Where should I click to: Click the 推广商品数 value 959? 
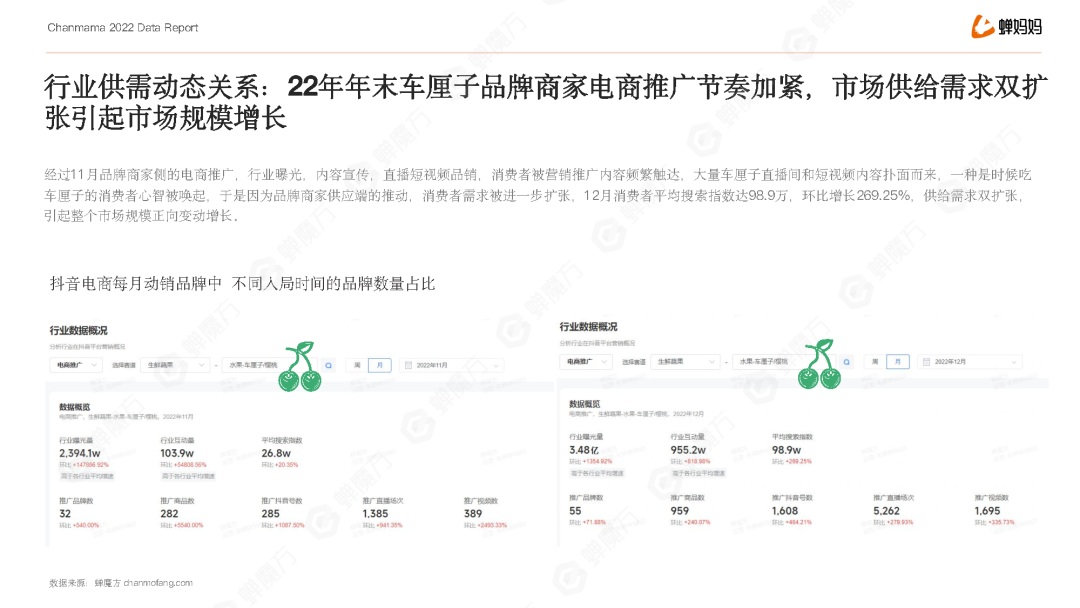(x=680, y=511)
